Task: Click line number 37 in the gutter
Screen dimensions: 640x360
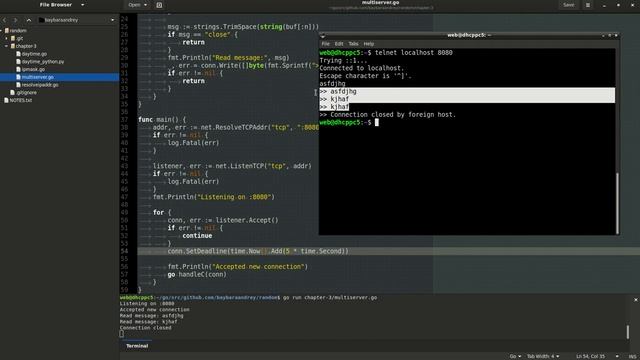Action: [124, 120]
